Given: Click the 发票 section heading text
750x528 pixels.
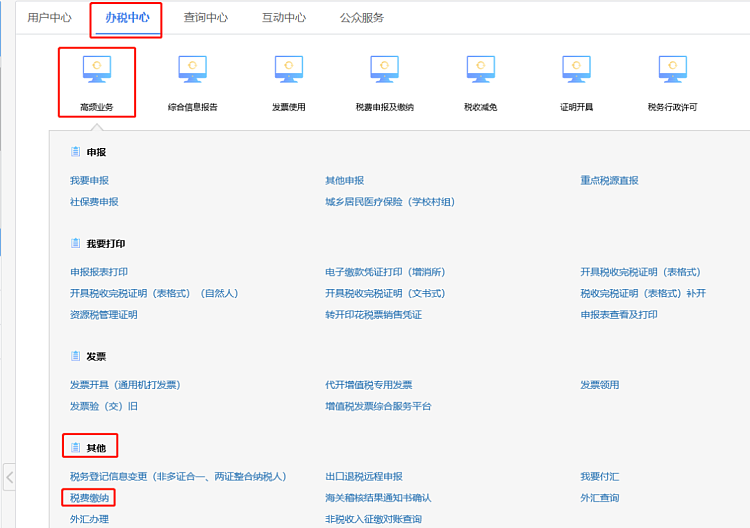Looking at the screenshot, I should point(96,356).
